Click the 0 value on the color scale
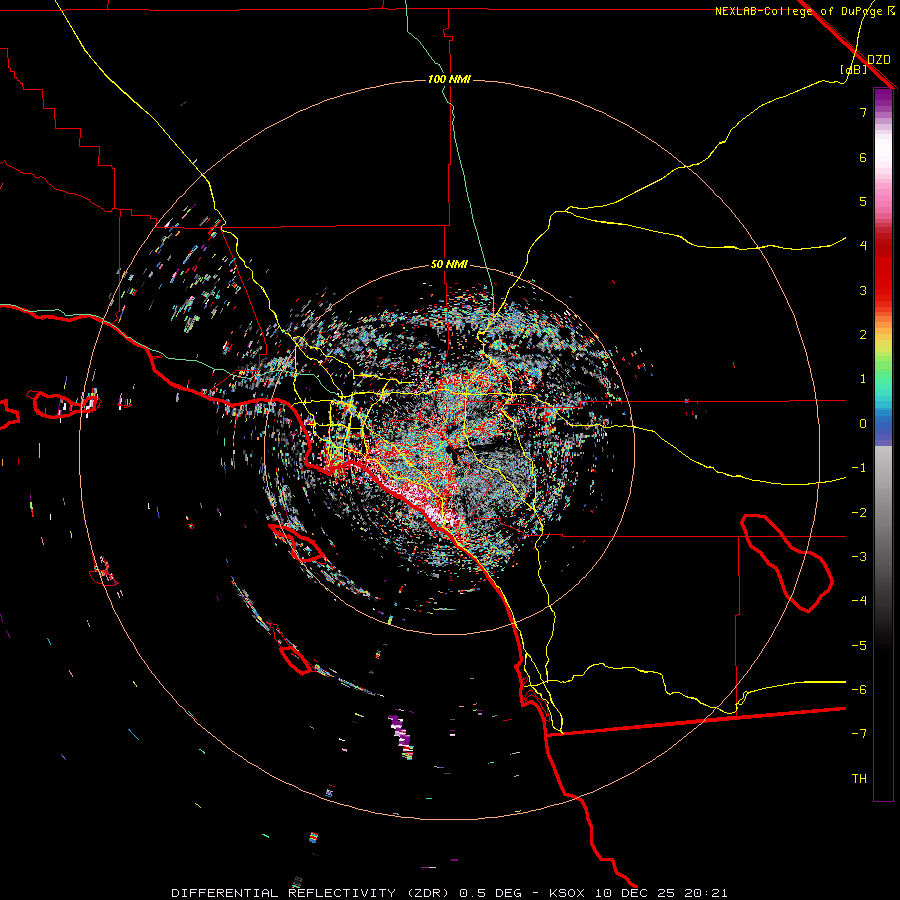900x900 pixels. [863, 424]
